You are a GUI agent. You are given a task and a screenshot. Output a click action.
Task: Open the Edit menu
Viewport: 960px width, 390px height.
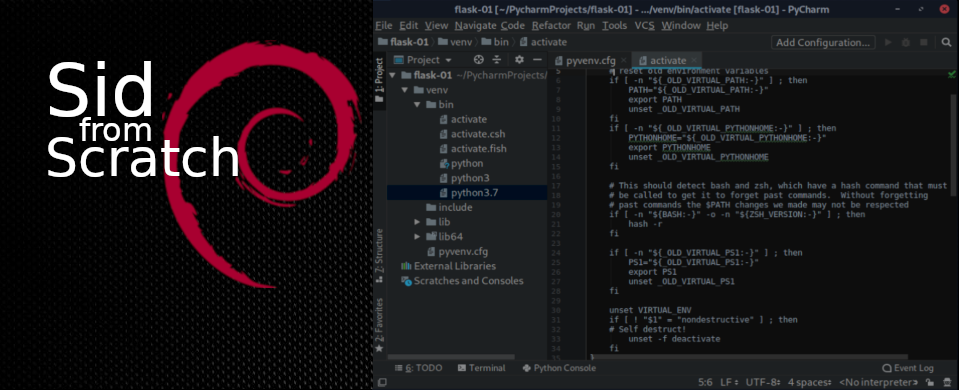tap(408, 25)
